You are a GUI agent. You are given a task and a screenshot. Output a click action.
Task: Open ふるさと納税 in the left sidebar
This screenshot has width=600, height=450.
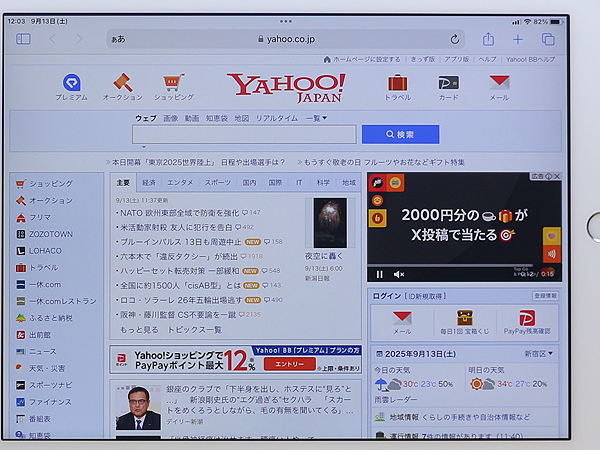click(51, 318)
